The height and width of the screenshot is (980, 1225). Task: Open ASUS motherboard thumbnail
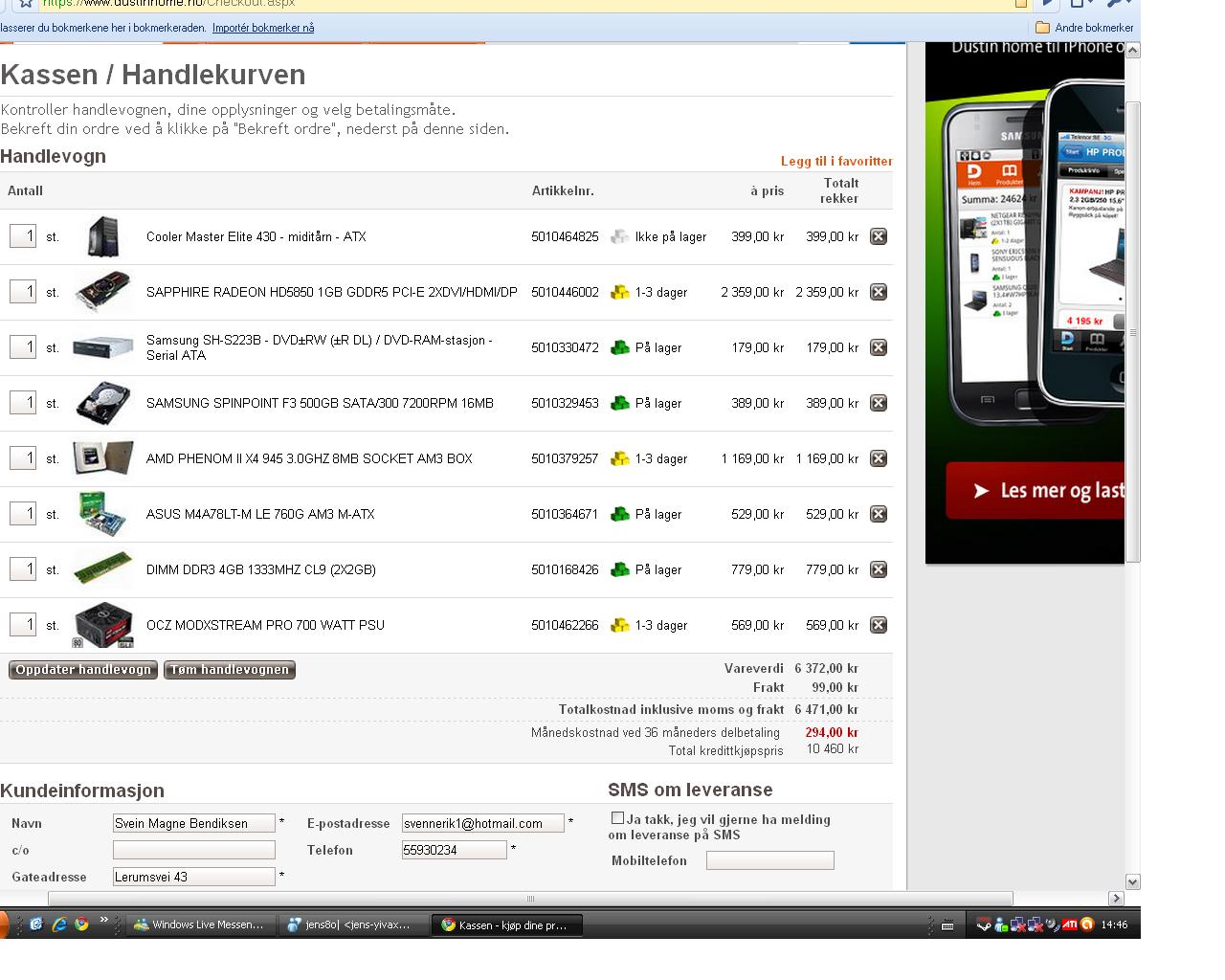102,514
